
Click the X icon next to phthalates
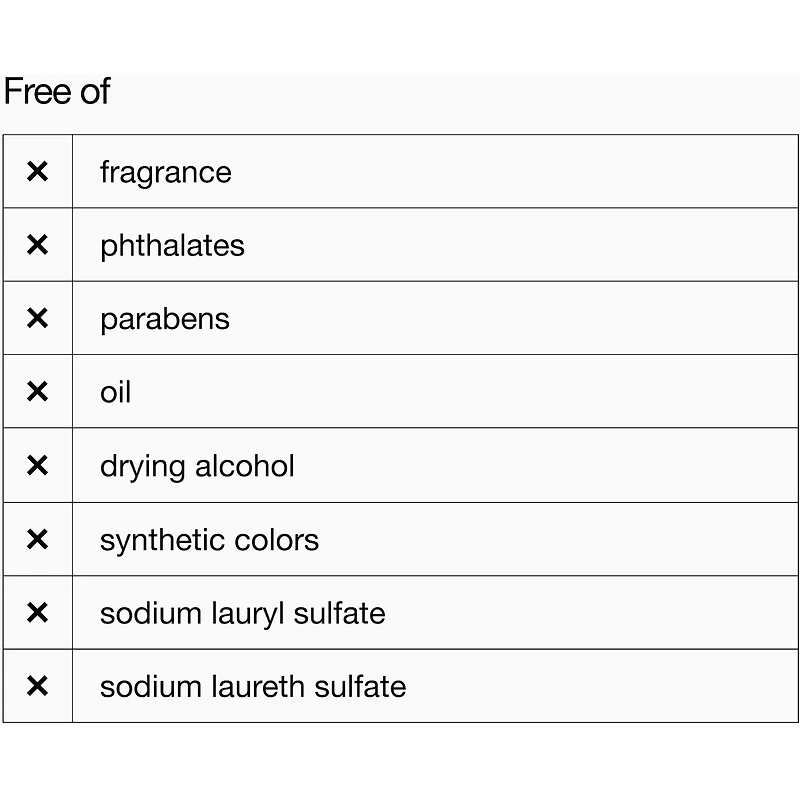click(x=37, y=245)
